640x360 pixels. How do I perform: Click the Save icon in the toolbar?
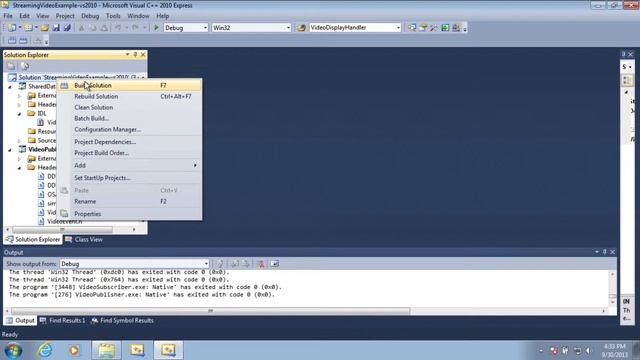pyautogui.click(x=56, y=28)
